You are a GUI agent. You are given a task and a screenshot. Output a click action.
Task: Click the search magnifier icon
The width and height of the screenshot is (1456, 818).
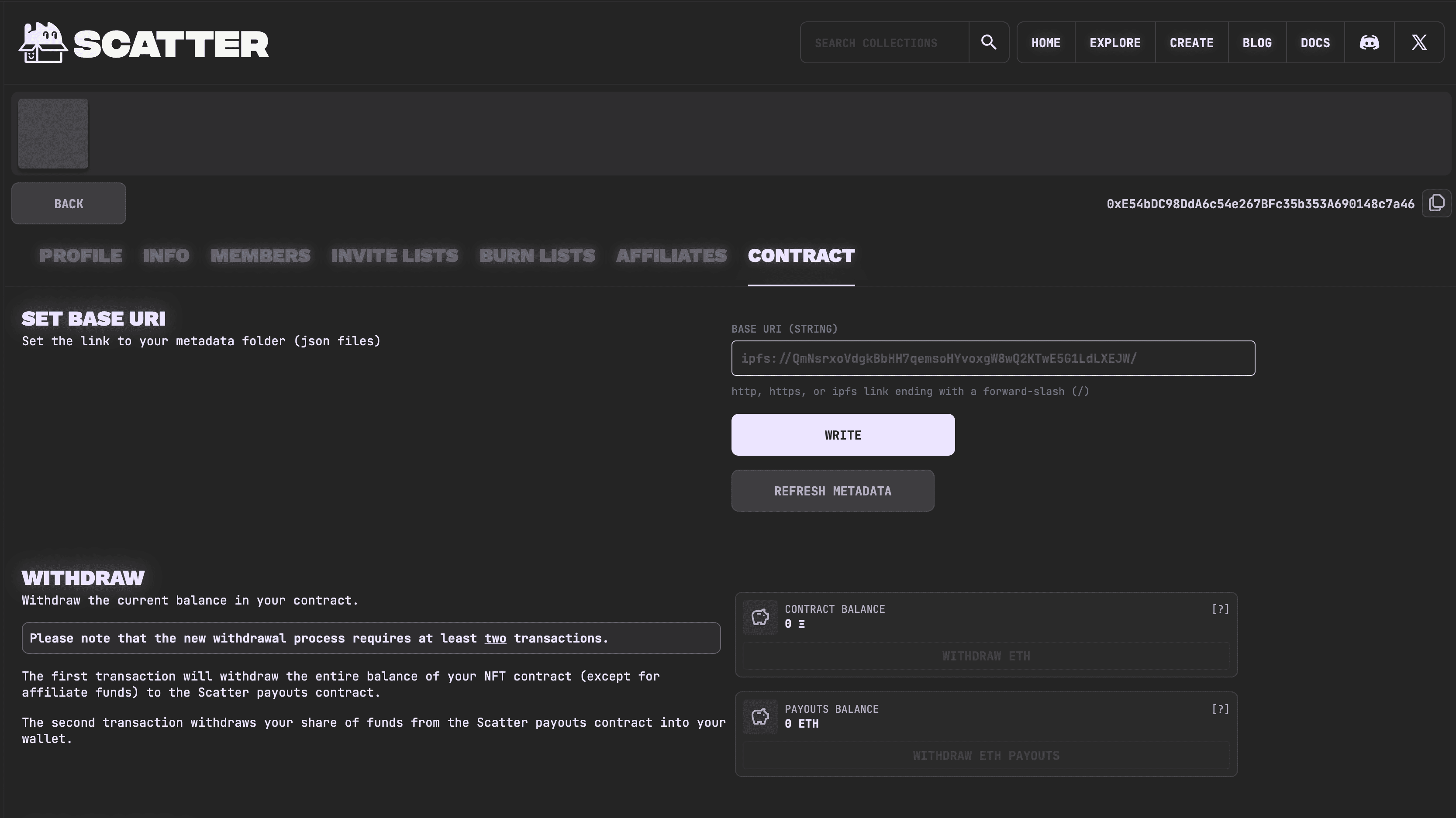pos(988,42)
